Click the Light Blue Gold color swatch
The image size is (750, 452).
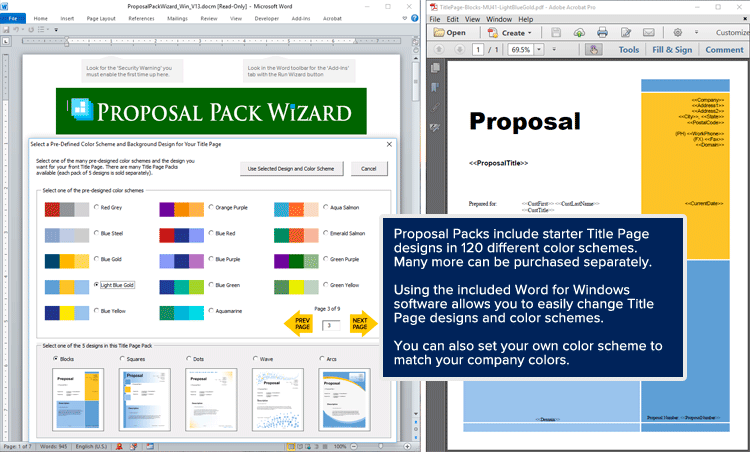66,287
